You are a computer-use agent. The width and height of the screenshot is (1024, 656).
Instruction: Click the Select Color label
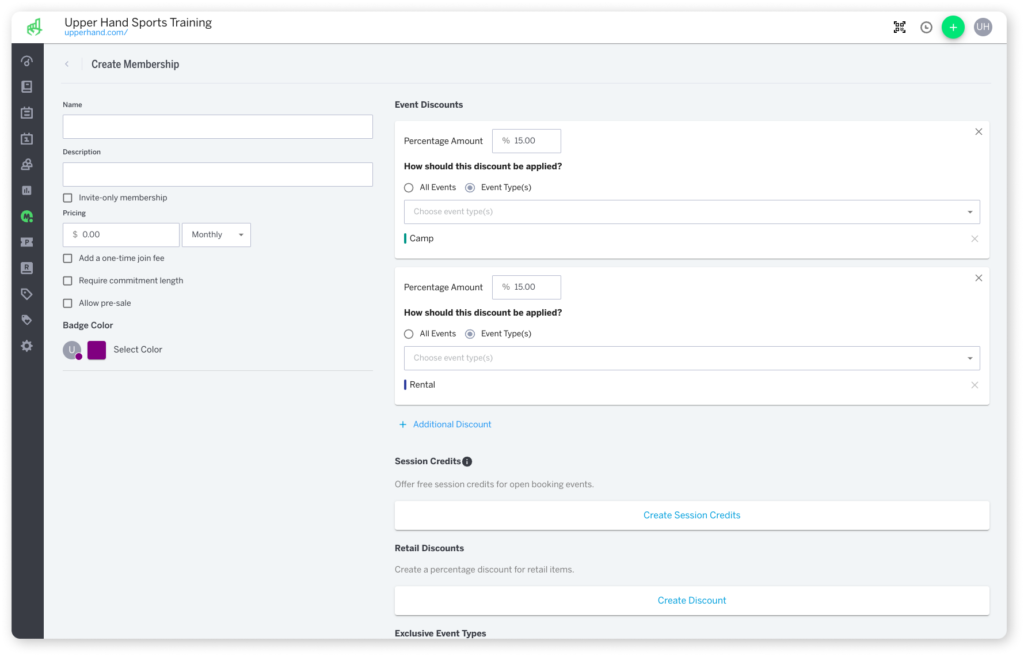pos(138,350)
